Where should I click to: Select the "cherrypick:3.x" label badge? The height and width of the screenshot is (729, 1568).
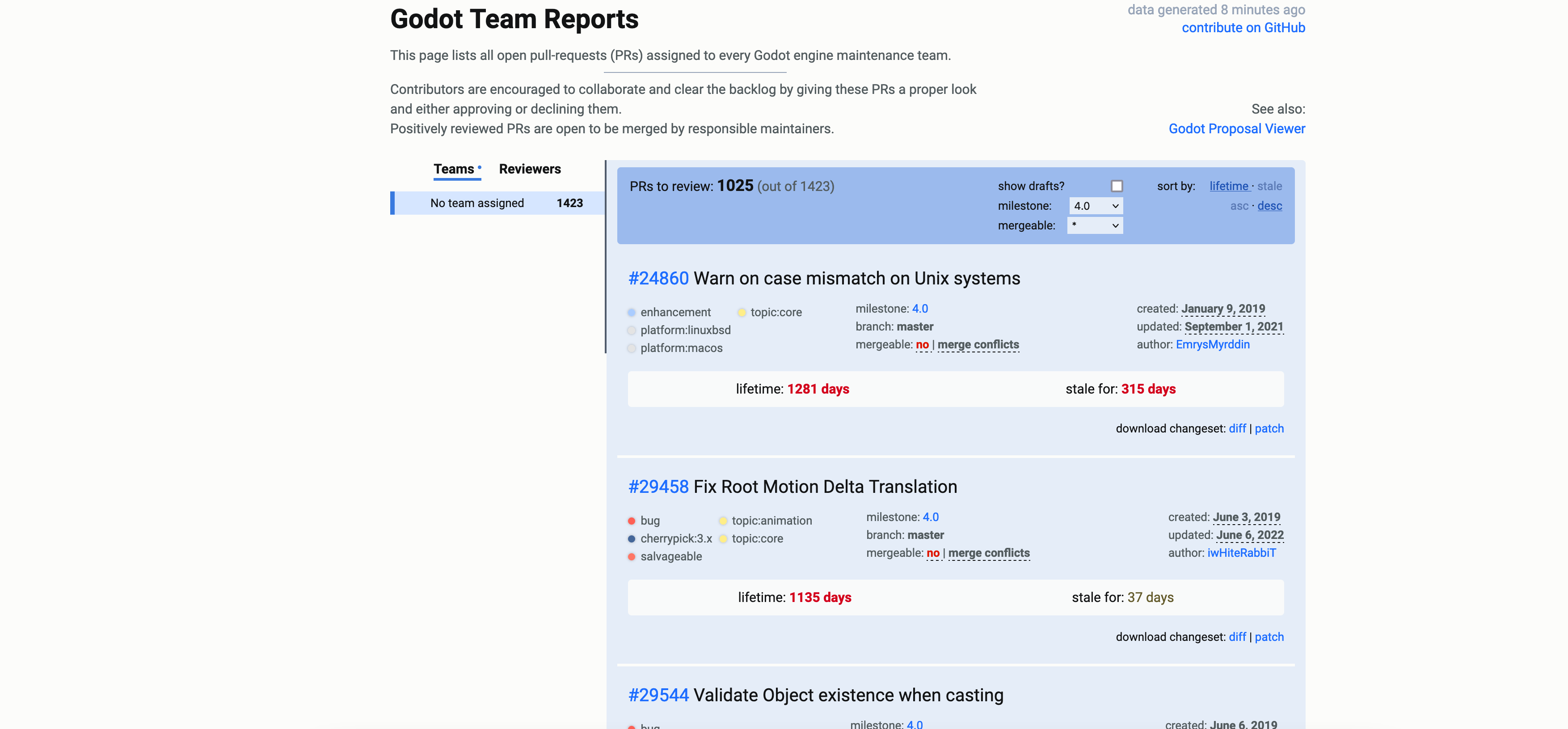click(x=676, y=538)
